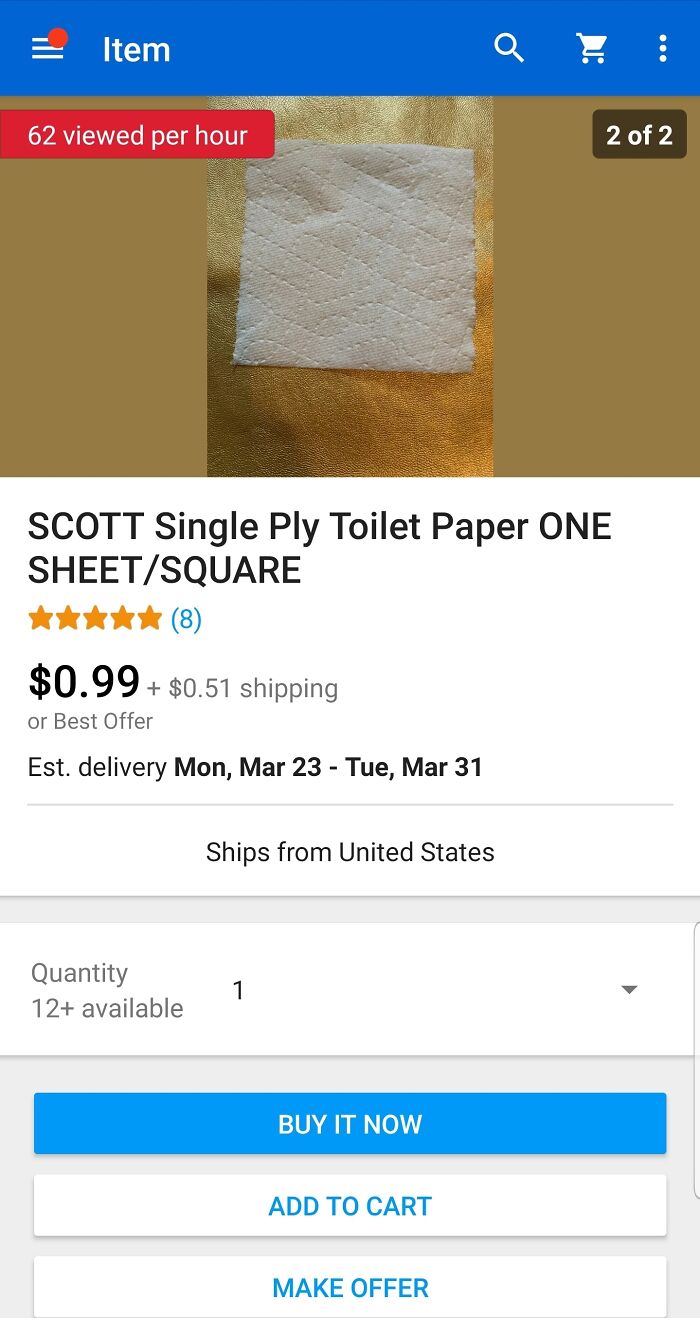Tap the search magnifier icon
700x1318 pixels.
(509, 48)
